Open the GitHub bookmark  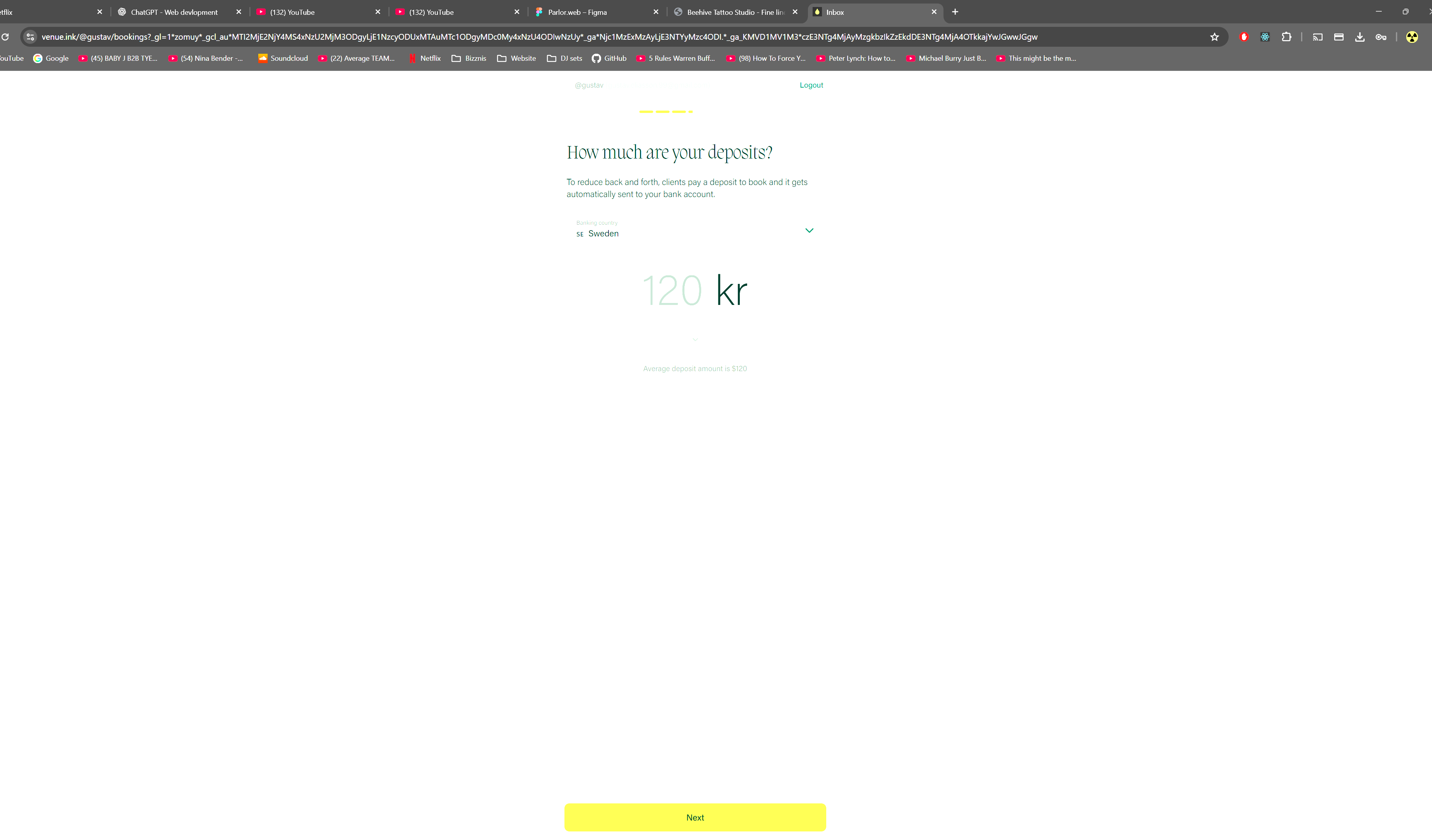(609, 58)
